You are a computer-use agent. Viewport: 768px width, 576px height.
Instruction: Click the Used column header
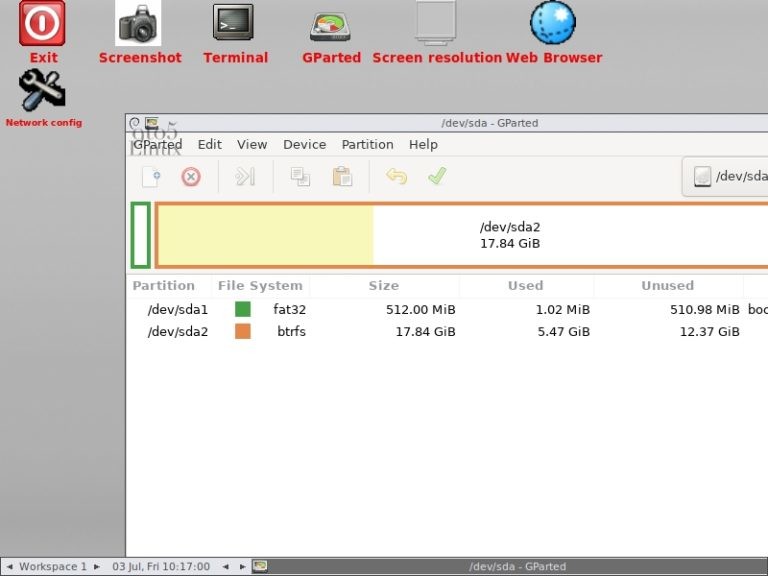[x=526, y=286]
